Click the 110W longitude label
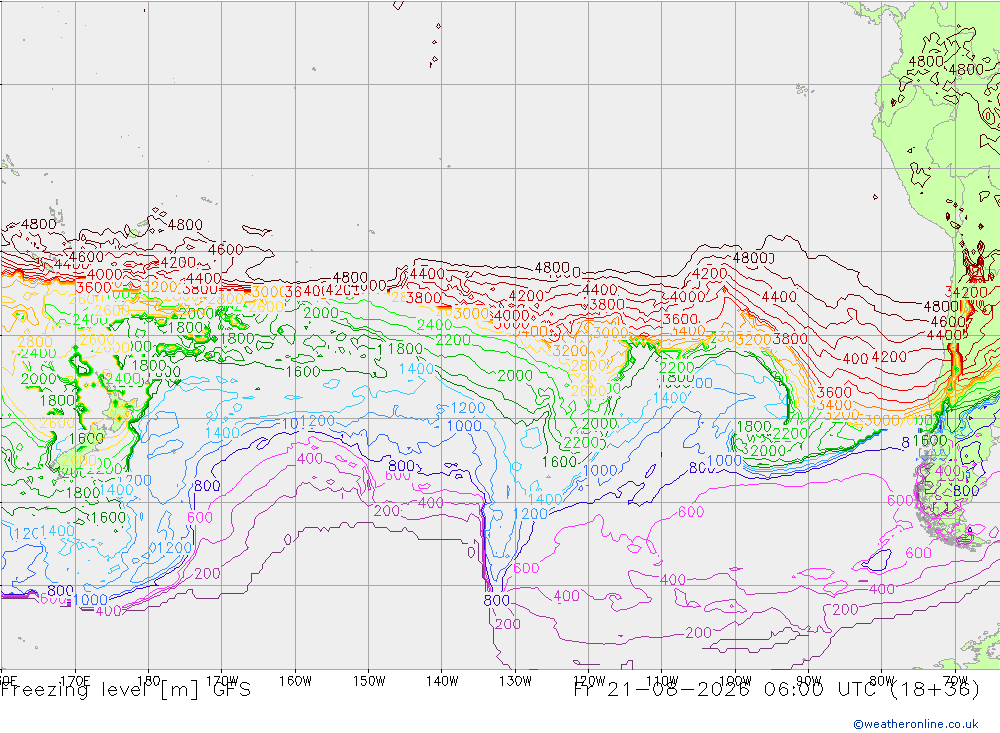This screenshot has width=1000, height=733. click(x=662, y=681)
